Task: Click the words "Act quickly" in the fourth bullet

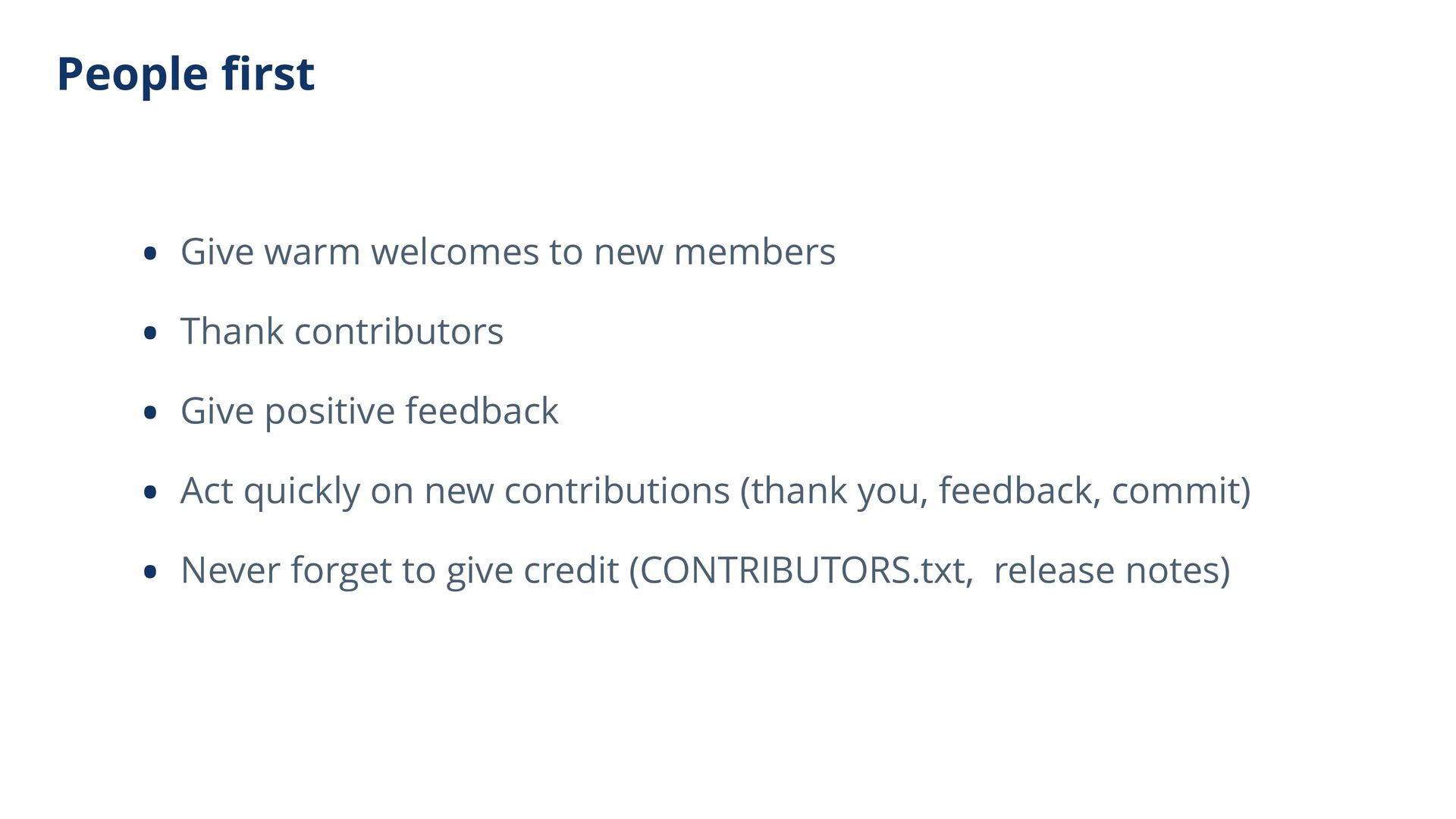Action: (x=270, y=491)
